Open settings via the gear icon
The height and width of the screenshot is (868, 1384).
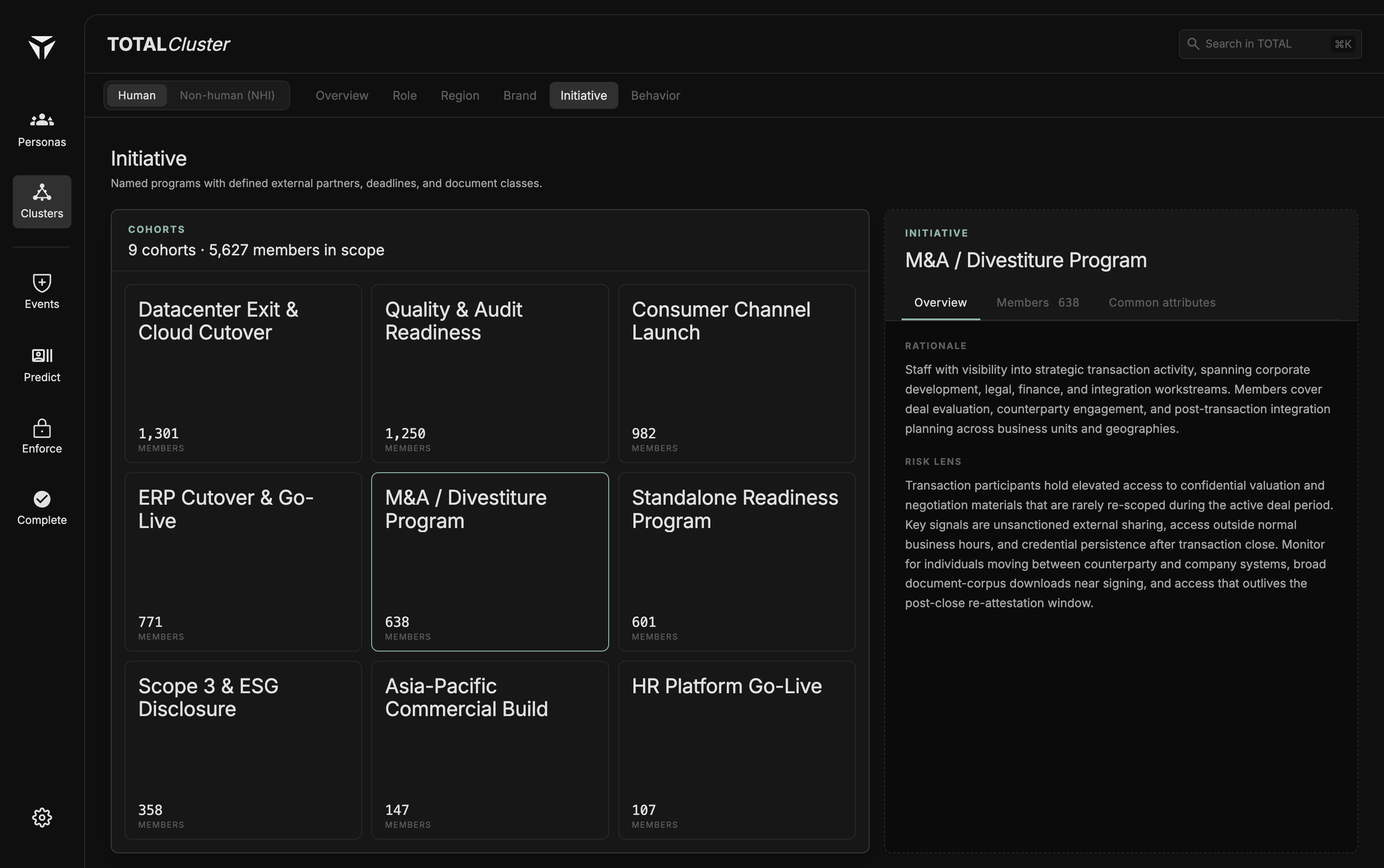pos(42,818)
